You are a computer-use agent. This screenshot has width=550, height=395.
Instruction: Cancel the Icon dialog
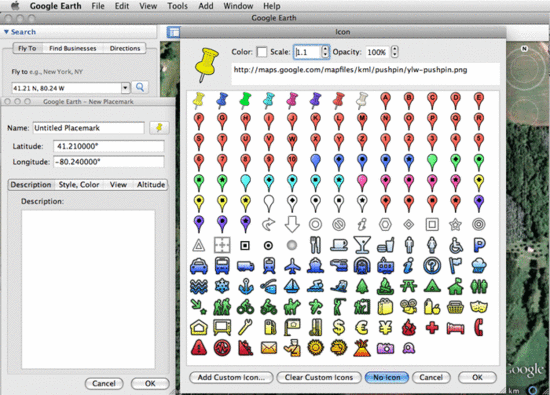431,377
